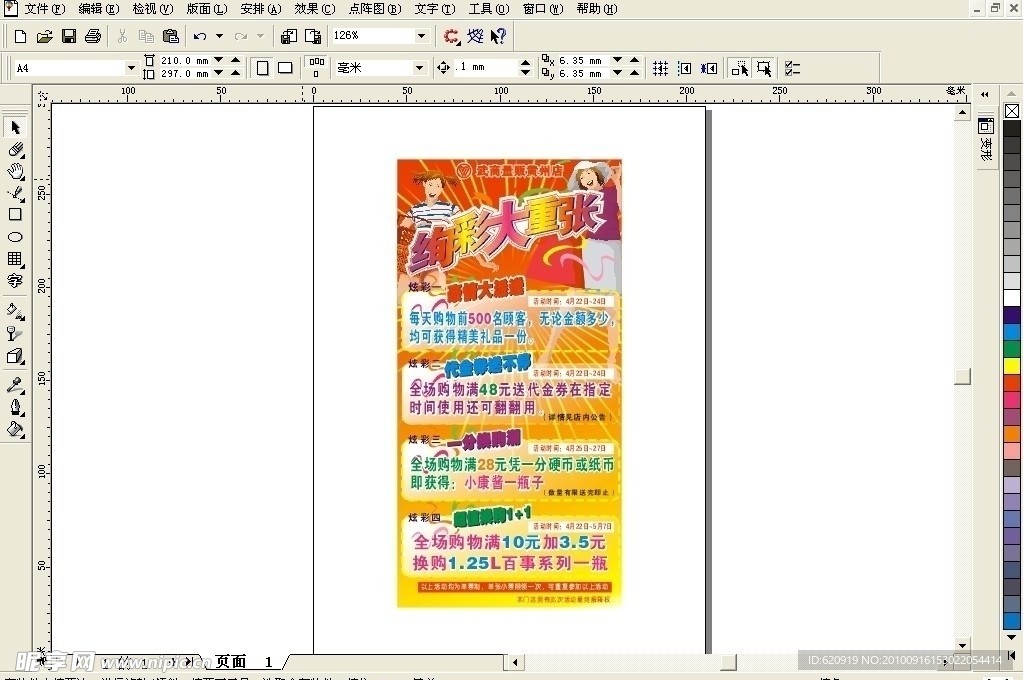
Task: Click the Print icon
Action: [93, 36]
